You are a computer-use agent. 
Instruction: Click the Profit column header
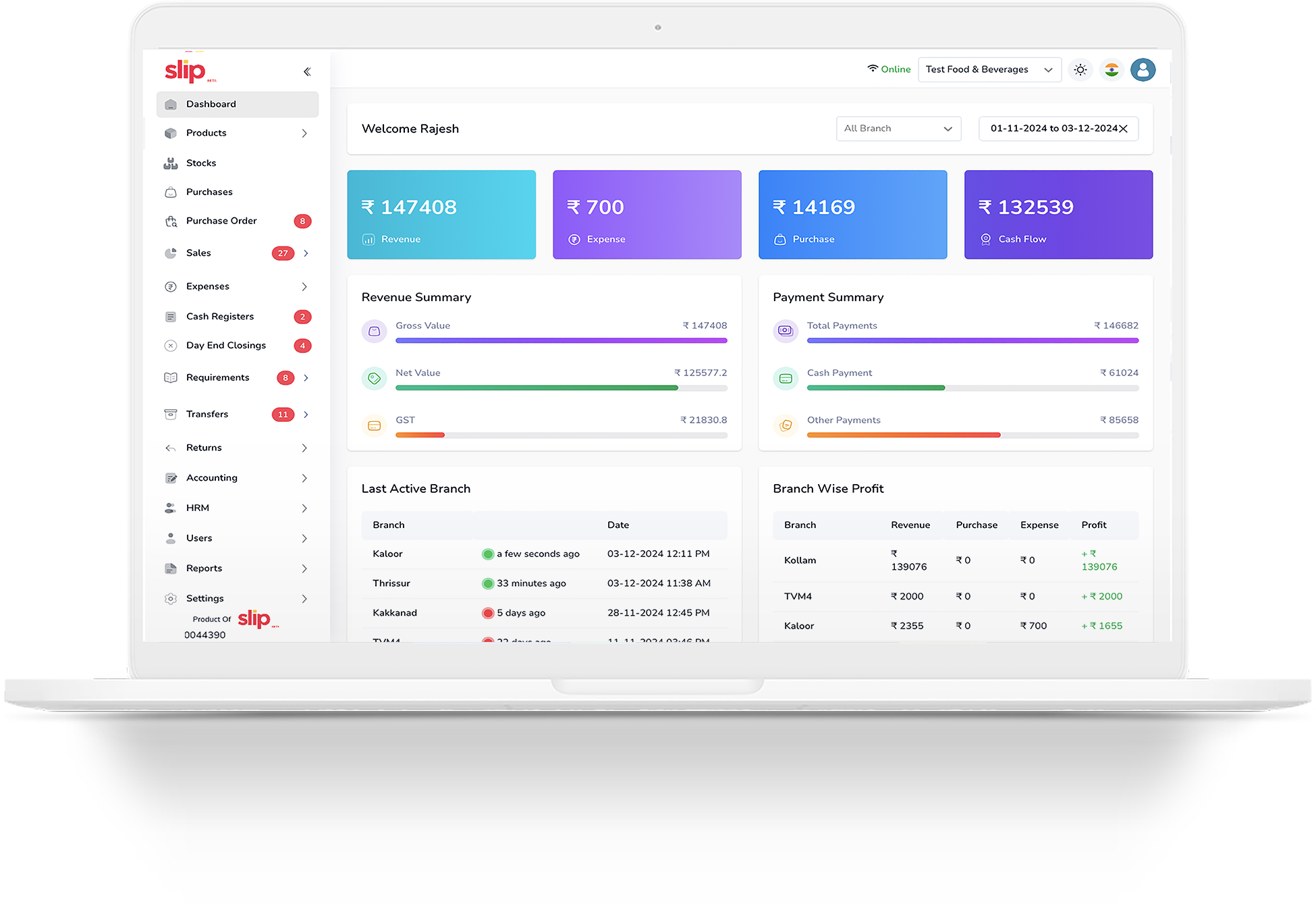point(1094,525)
